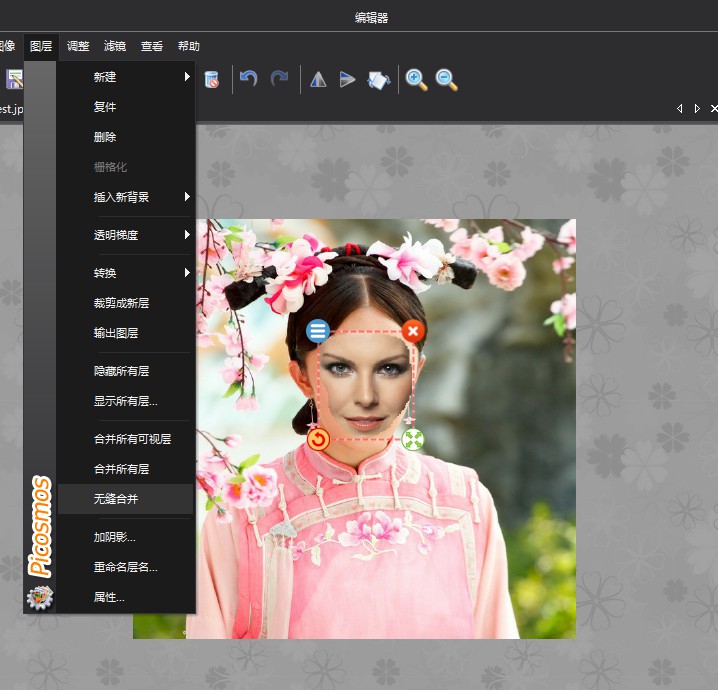Screen dimensions: 718x690
Task: Click the zoom in magnifier icon
Action: click(x=416, y=80)
